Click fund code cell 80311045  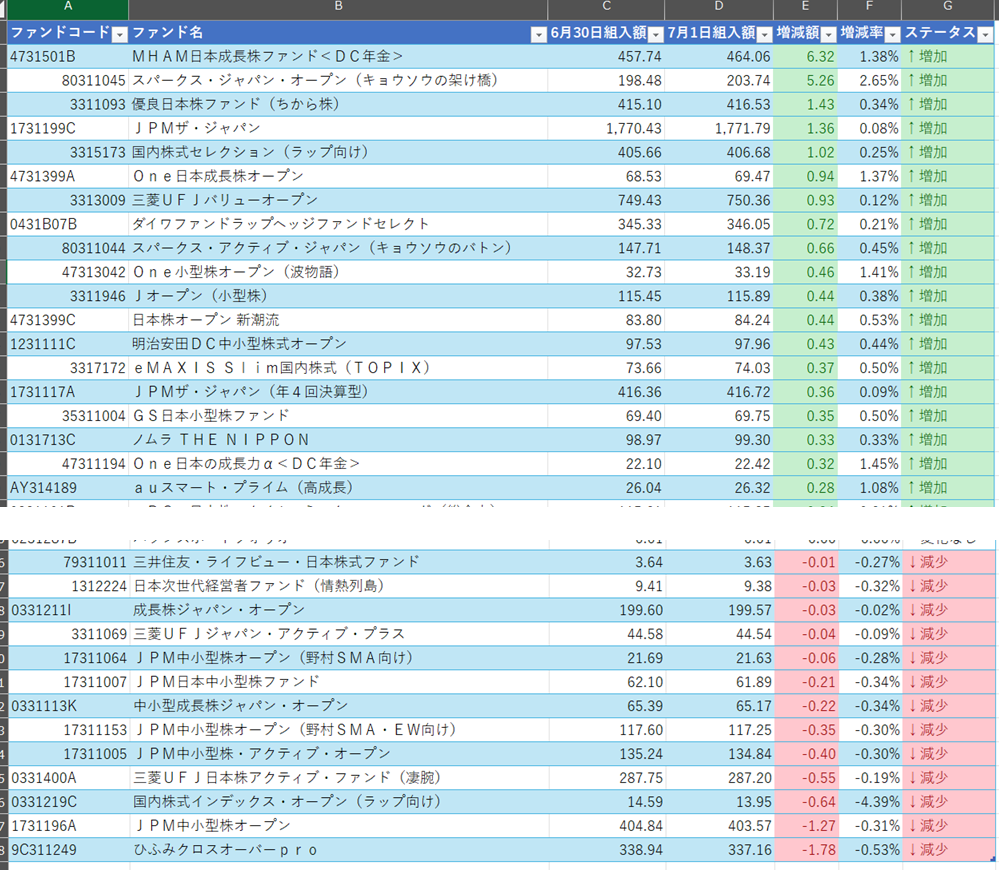click(68, 80)
